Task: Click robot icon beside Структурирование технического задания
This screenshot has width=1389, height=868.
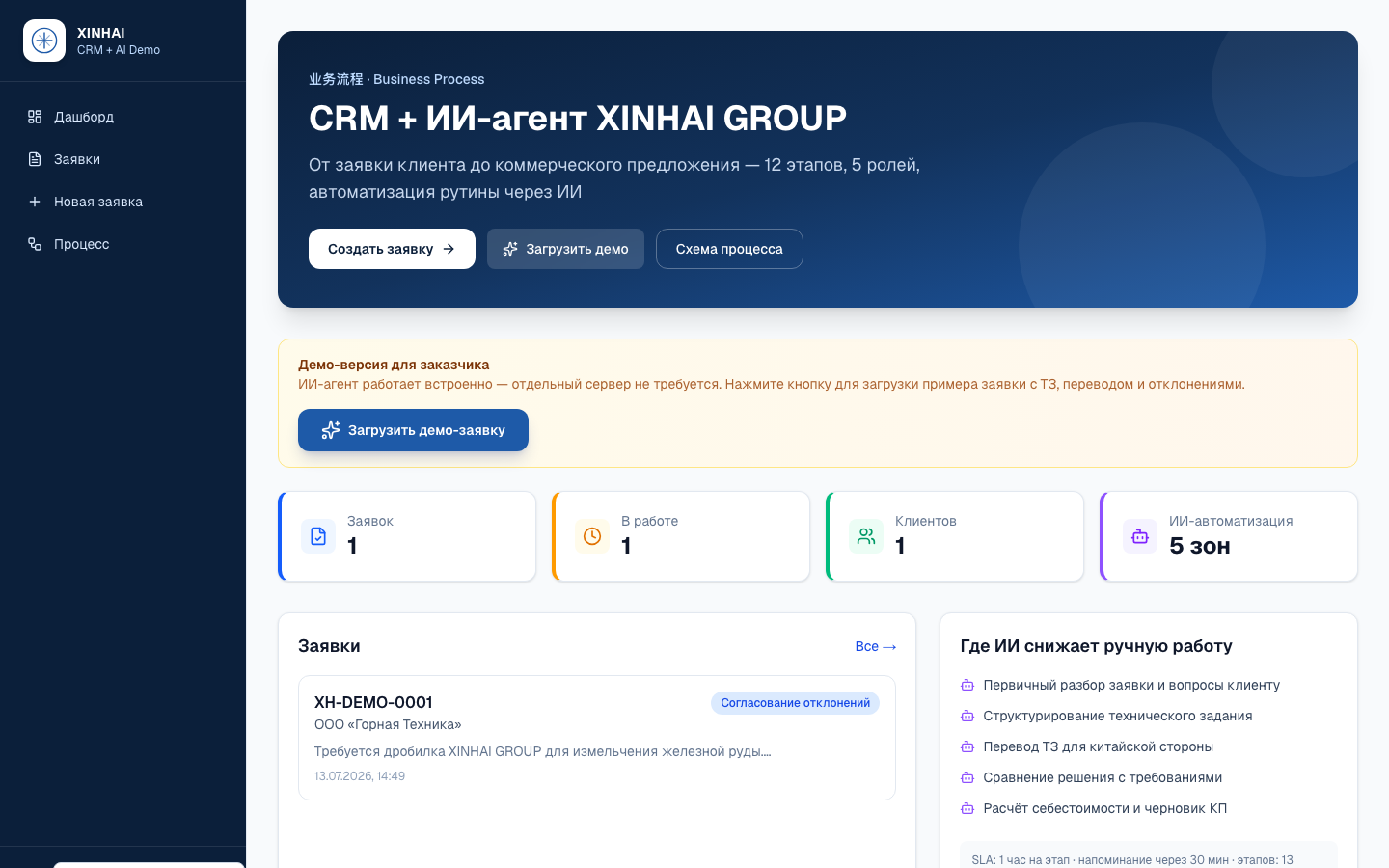Action: (x=967, y=716)
